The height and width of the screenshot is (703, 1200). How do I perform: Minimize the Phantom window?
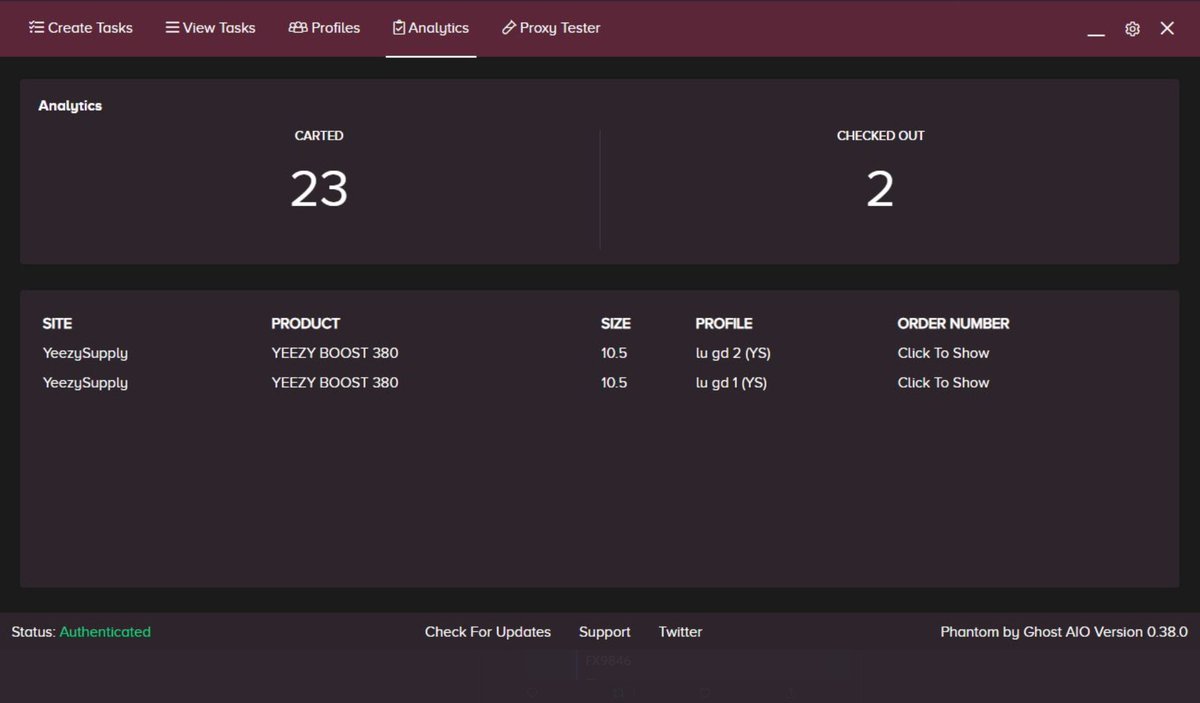1096,35
